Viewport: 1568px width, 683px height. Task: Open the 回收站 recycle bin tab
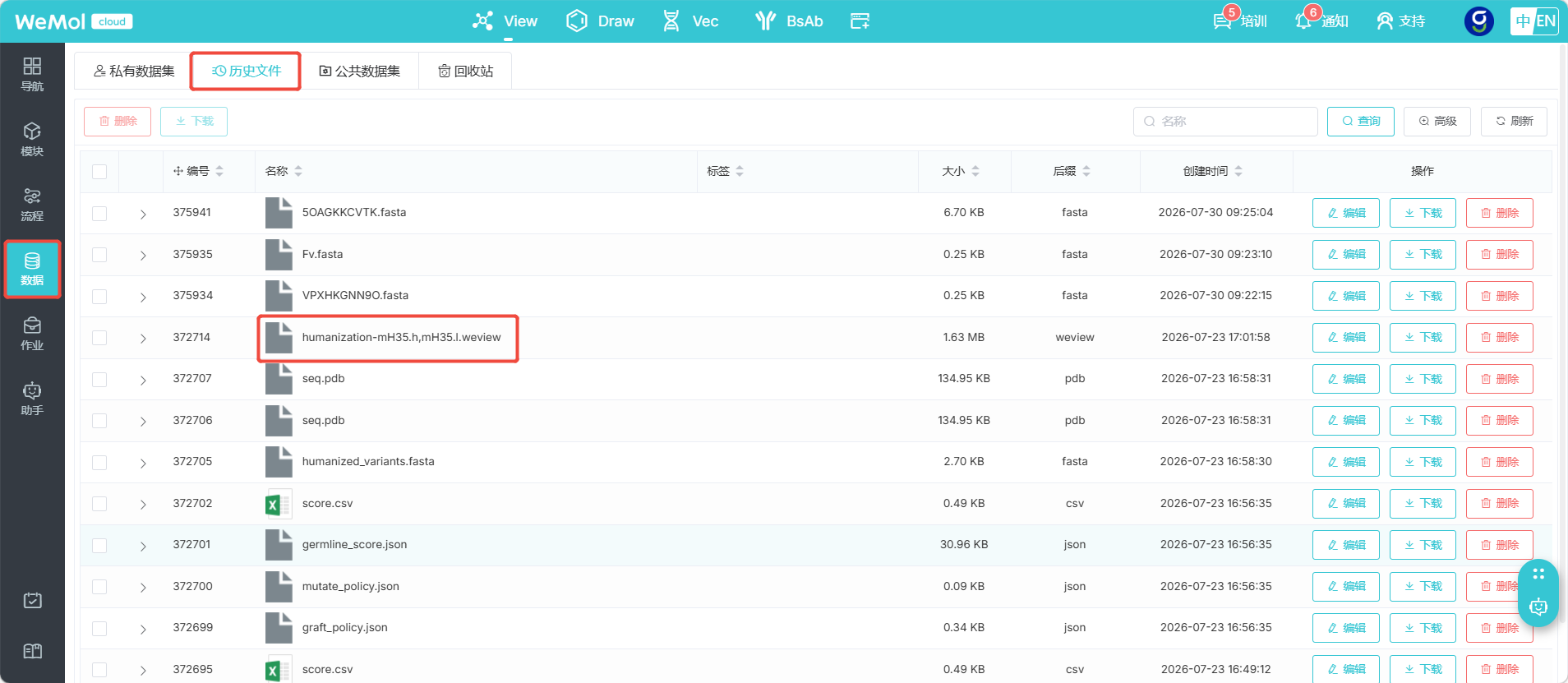coord(465,71)
